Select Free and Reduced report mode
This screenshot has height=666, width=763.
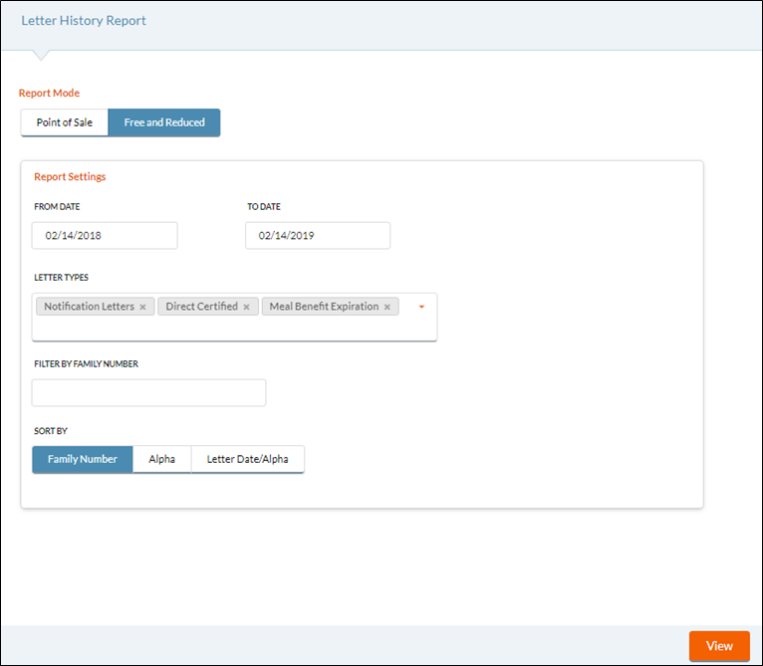point(164,123)
